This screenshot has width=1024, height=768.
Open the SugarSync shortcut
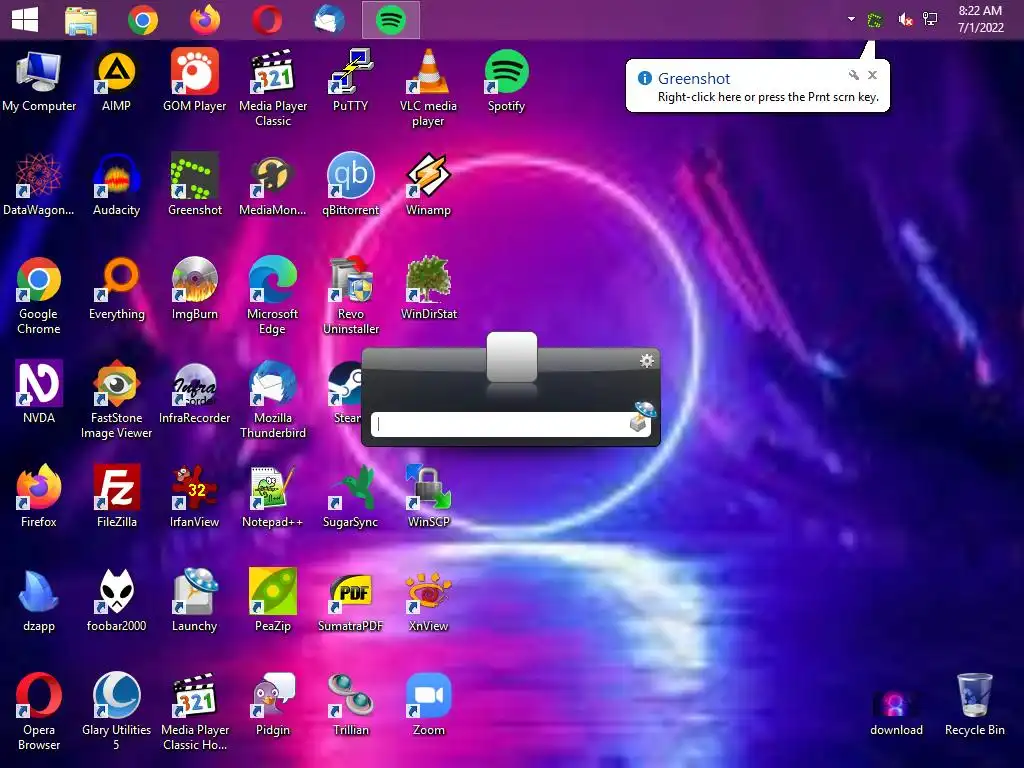tap(351, 496)
